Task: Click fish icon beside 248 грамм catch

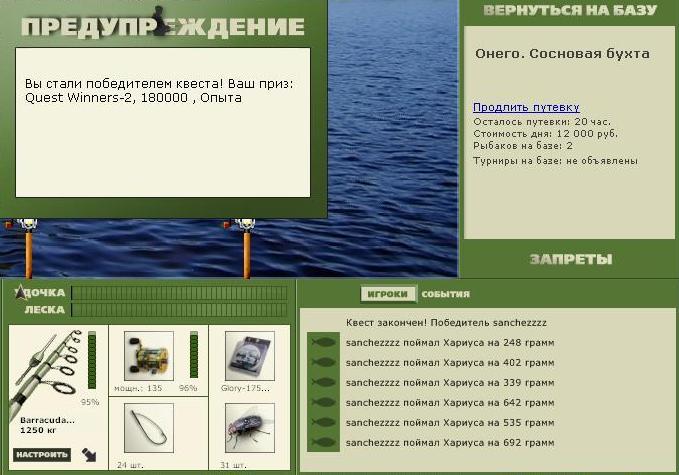Action: point(323,343)
